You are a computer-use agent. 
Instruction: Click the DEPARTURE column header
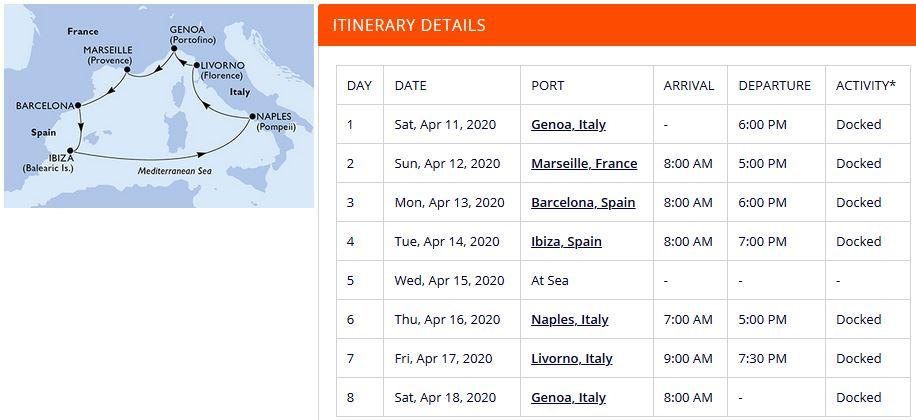774,86
